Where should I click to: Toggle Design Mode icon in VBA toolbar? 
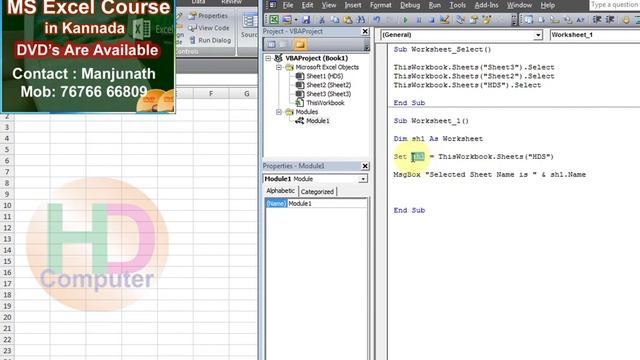pos(444,20)
